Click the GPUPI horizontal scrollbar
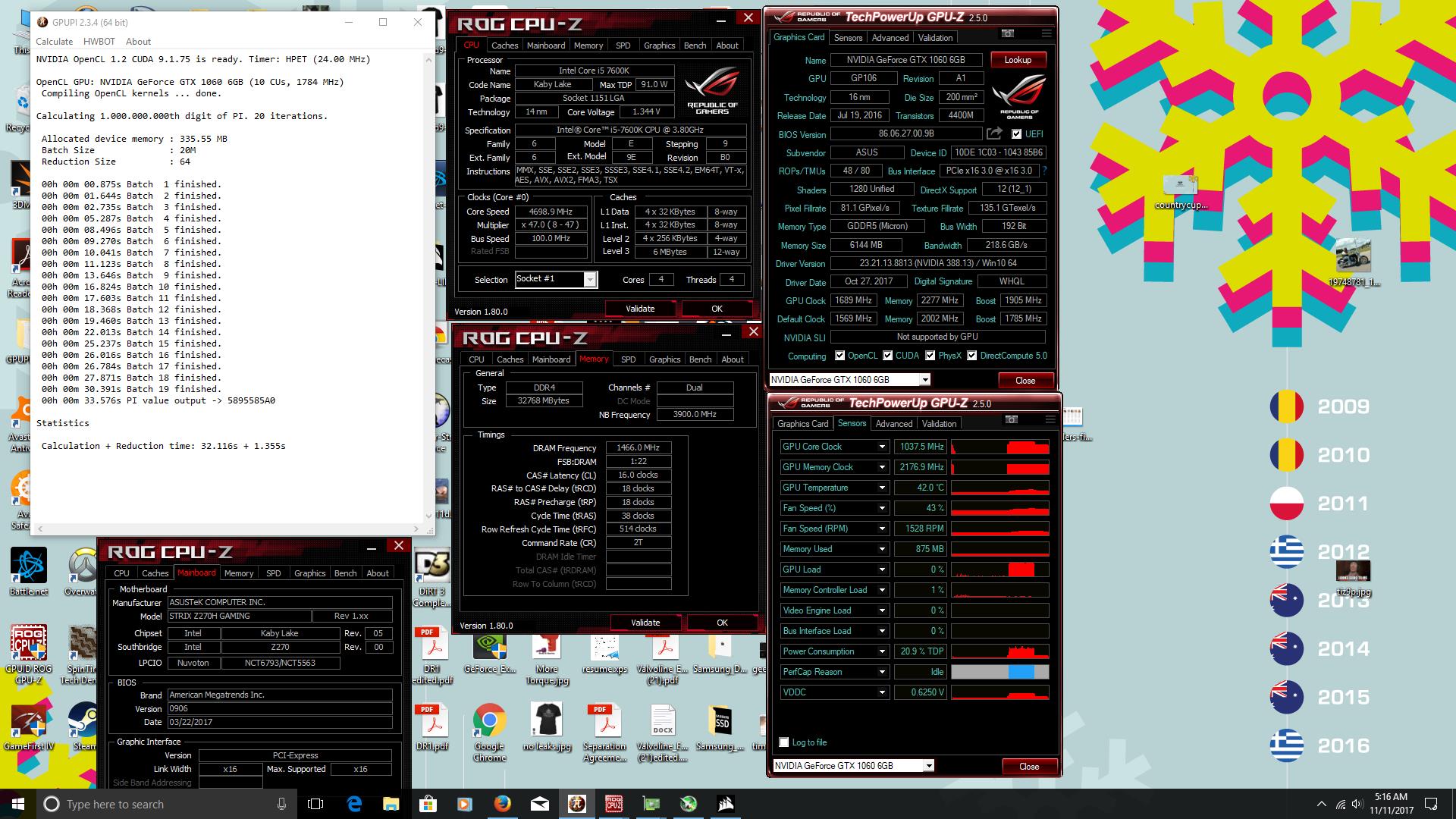The width and height of the screenshot is (1456, 819). 227,529
